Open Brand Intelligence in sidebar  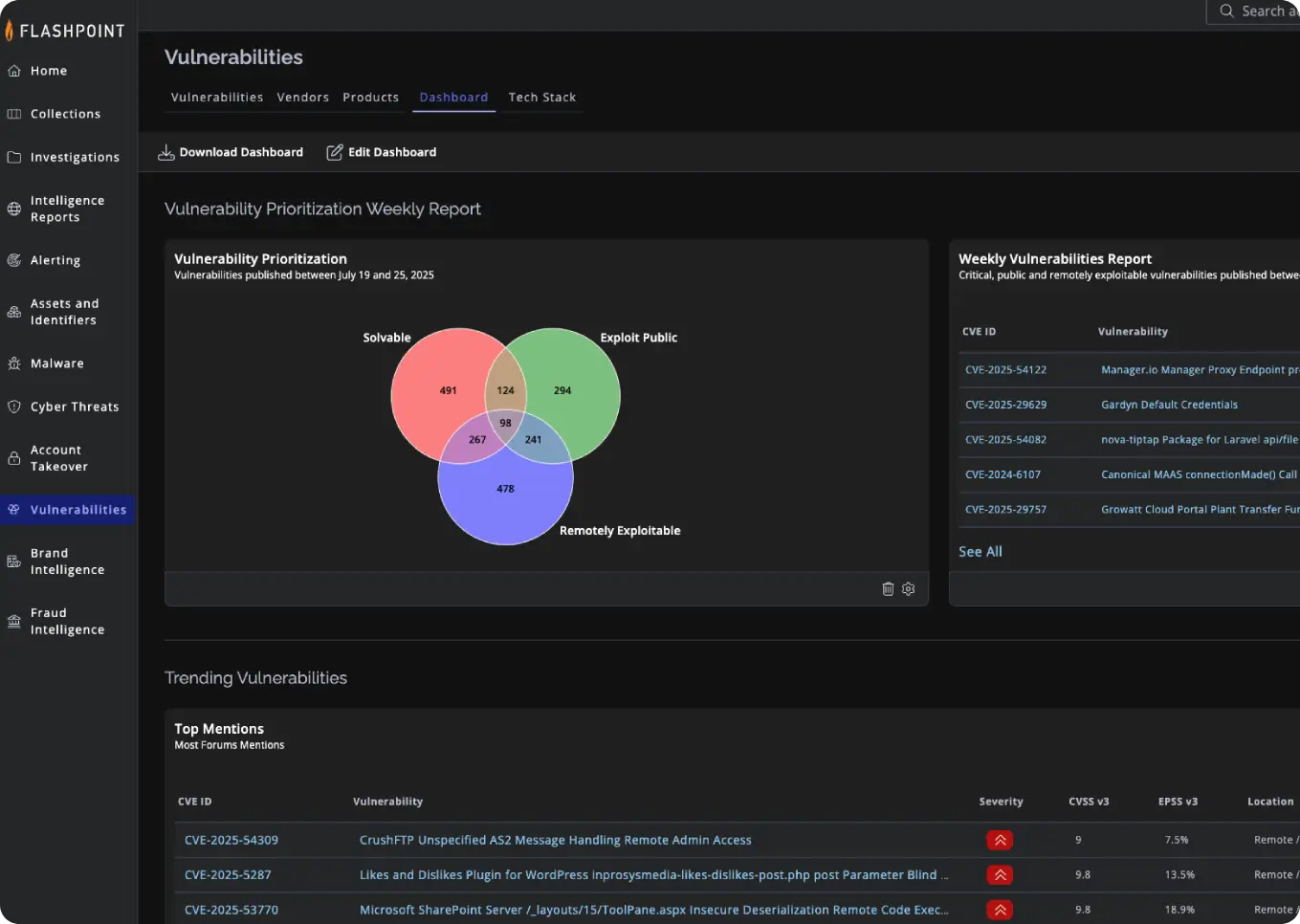point(67,561)
